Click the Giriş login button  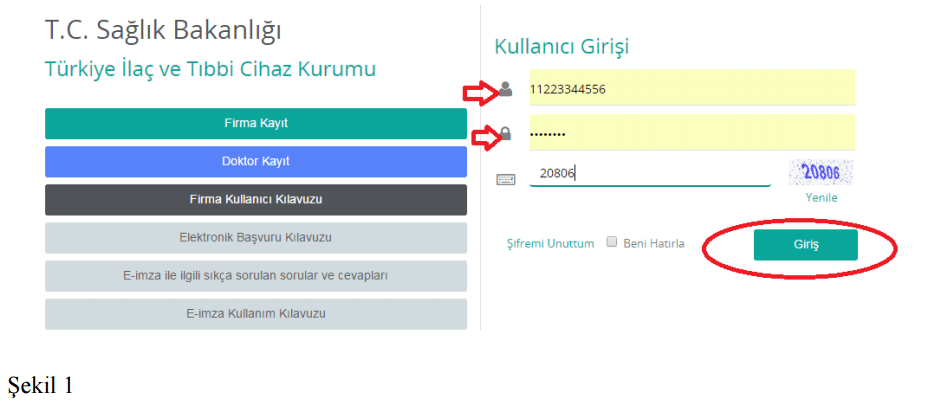click(x=805, y=245)
